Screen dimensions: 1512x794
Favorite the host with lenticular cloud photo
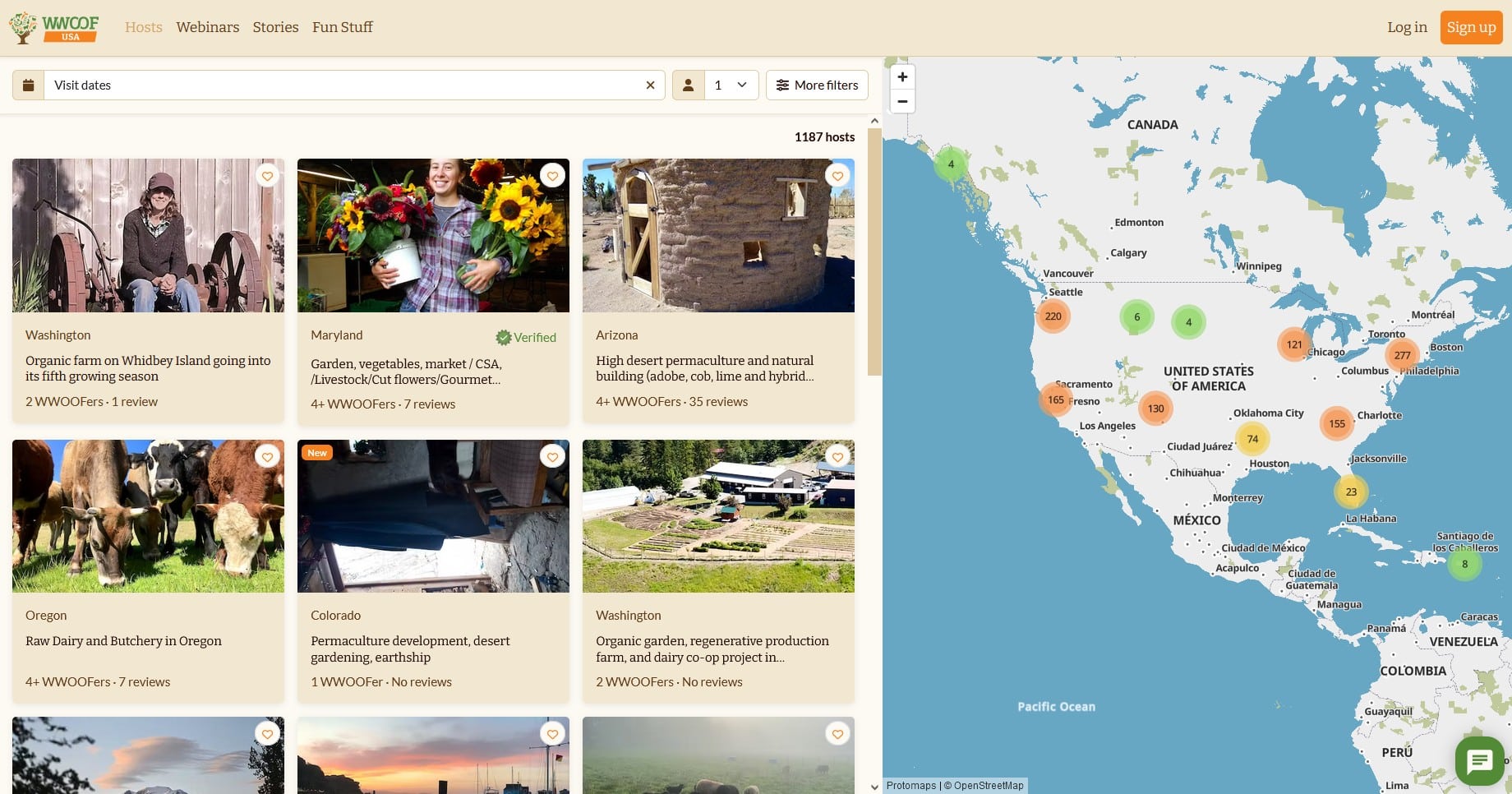[267, 734]
